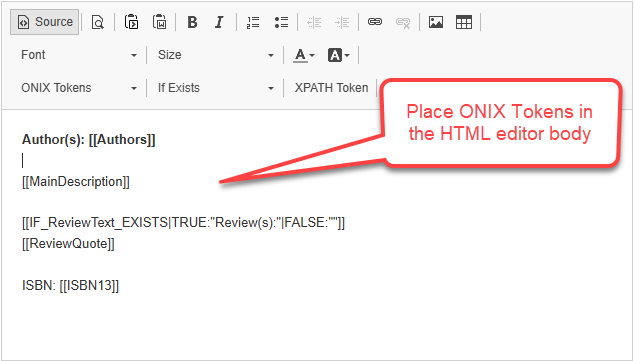Insert a table using Table icon

pos(464,22)
